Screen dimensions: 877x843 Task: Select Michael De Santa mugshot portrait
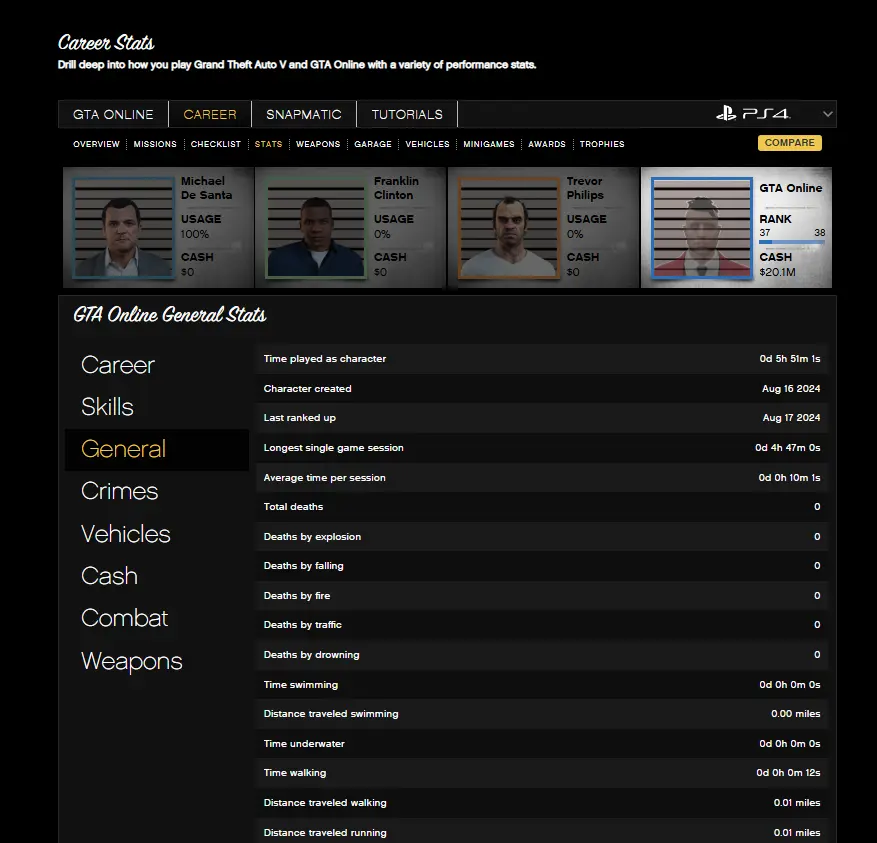[x=123, y=228]
